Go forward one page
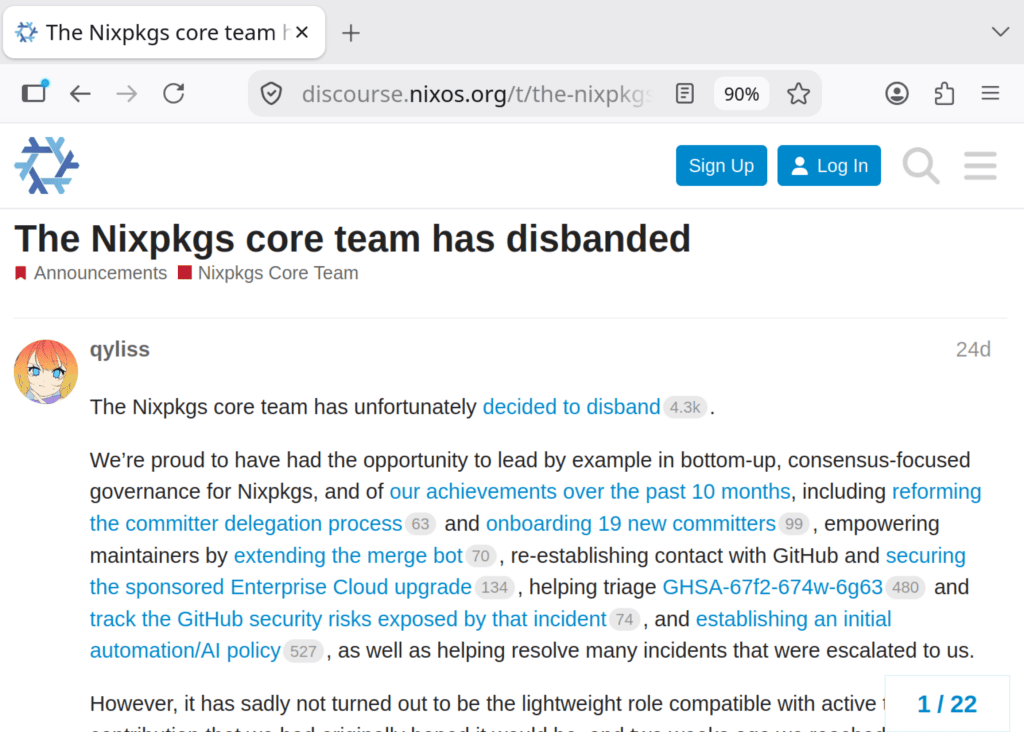 click(127, 94)
